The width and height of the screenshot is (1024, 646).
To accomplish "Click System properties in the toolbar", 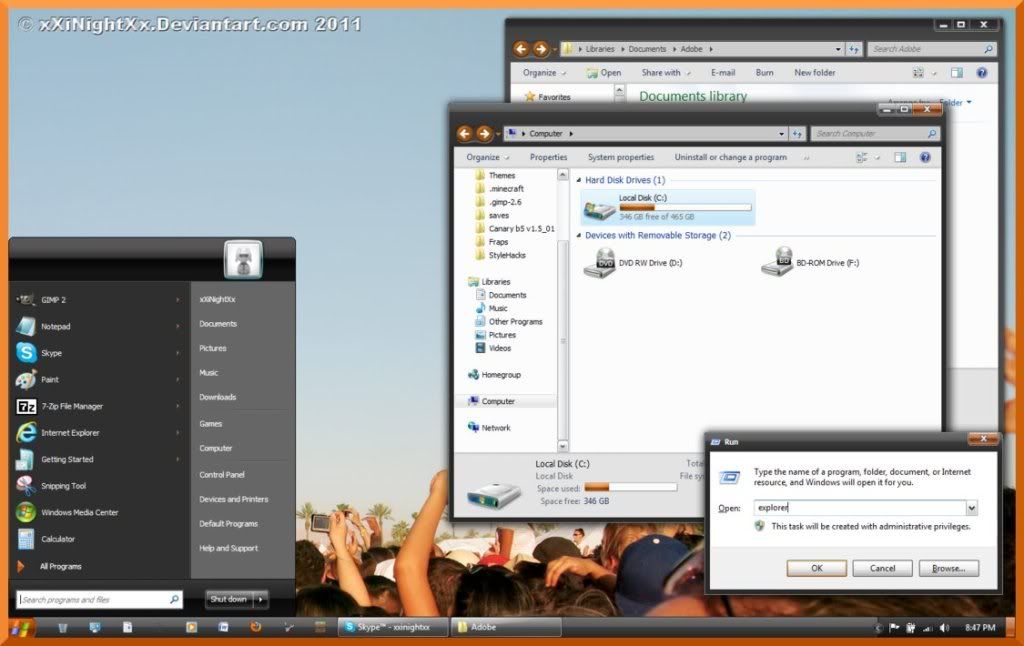I will point(620,157).
